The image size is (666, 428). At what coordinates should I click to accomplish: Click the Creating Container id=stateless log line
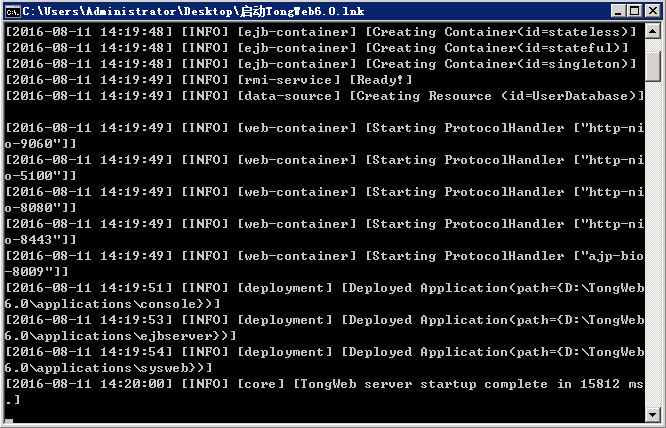[320, 32]
